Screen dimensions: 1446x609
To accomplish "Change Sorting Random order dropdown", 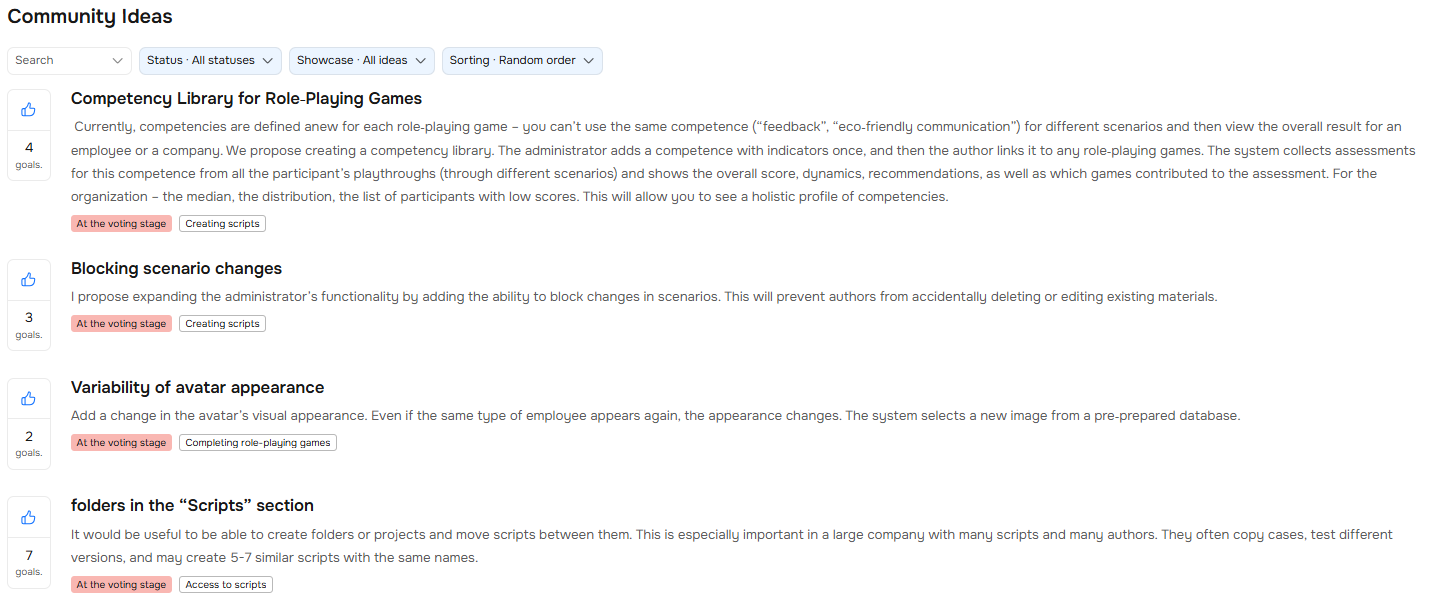I will pos(522,61).
